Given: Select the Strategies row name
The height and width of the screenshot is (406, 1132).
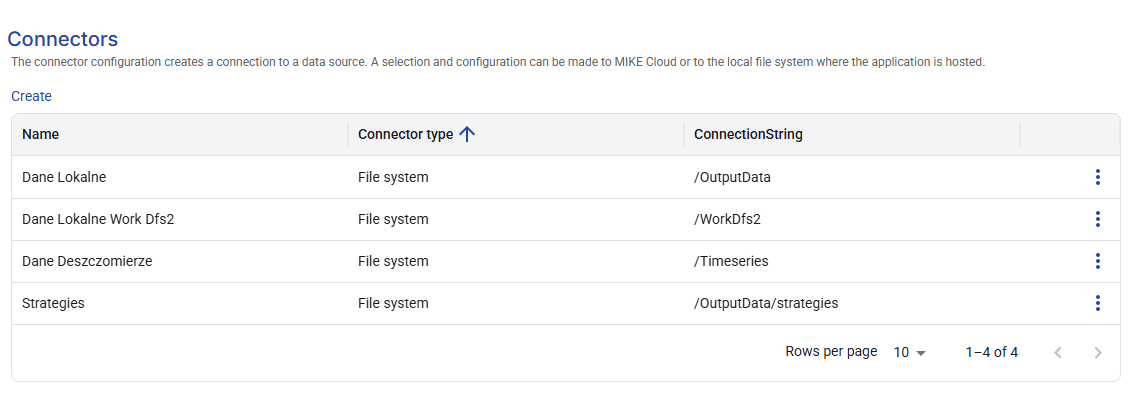Looking at the screenshot, I should pyautogui.click(x=53, y=303).
